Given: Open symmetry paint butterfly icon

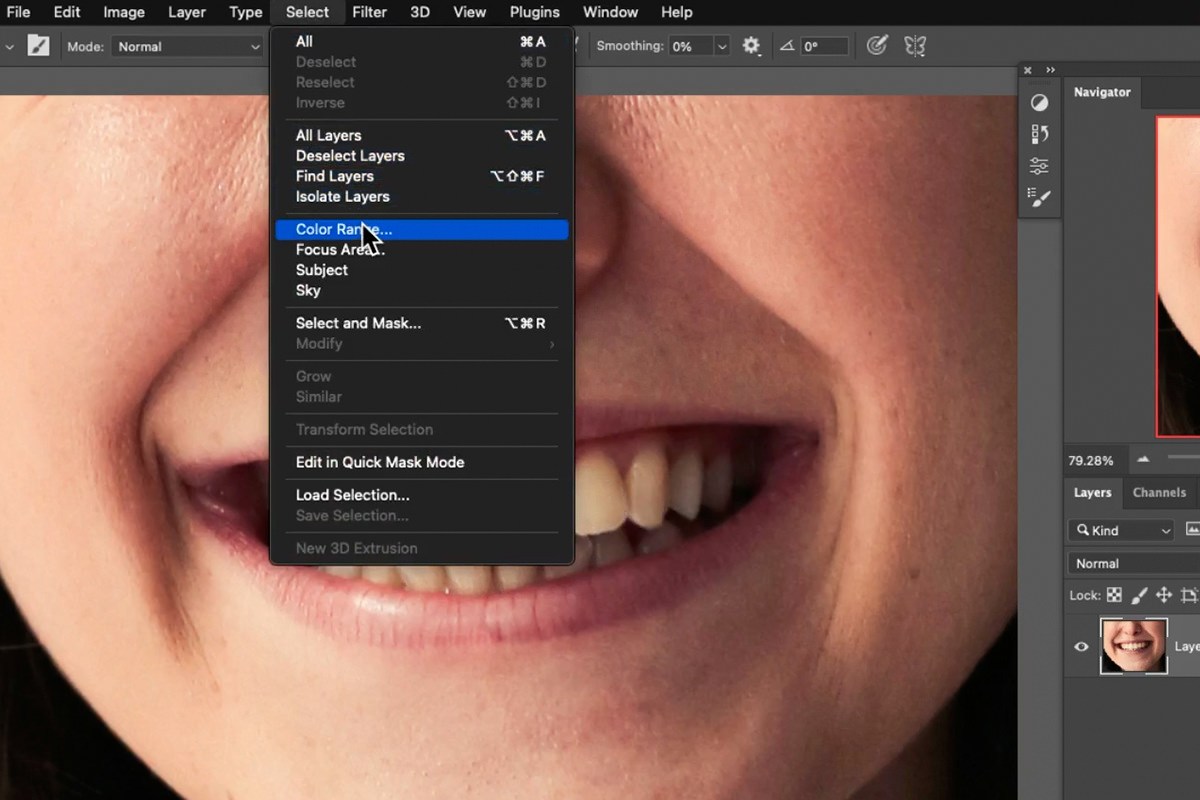Looking at the screenshot, I should coord(914,46).
